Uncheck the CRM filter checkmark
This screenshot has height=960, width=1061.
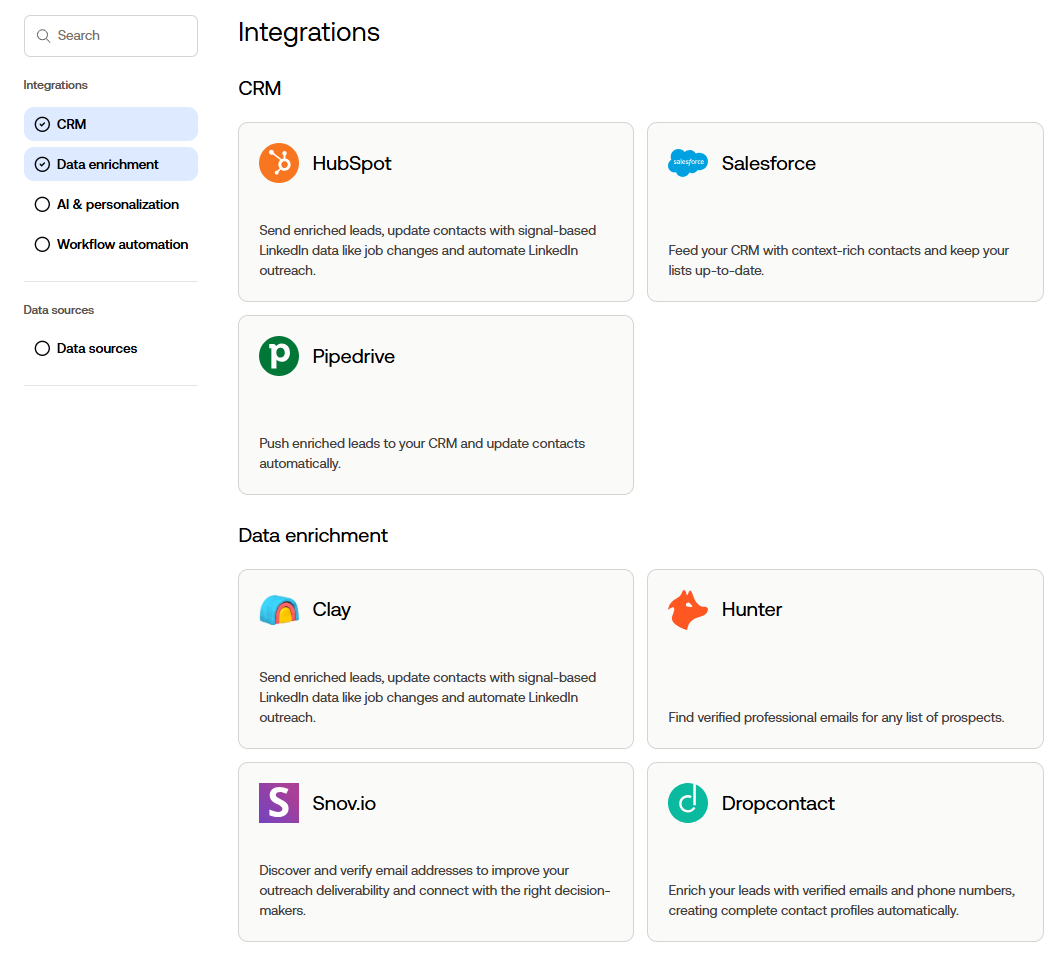coord(42,124)
